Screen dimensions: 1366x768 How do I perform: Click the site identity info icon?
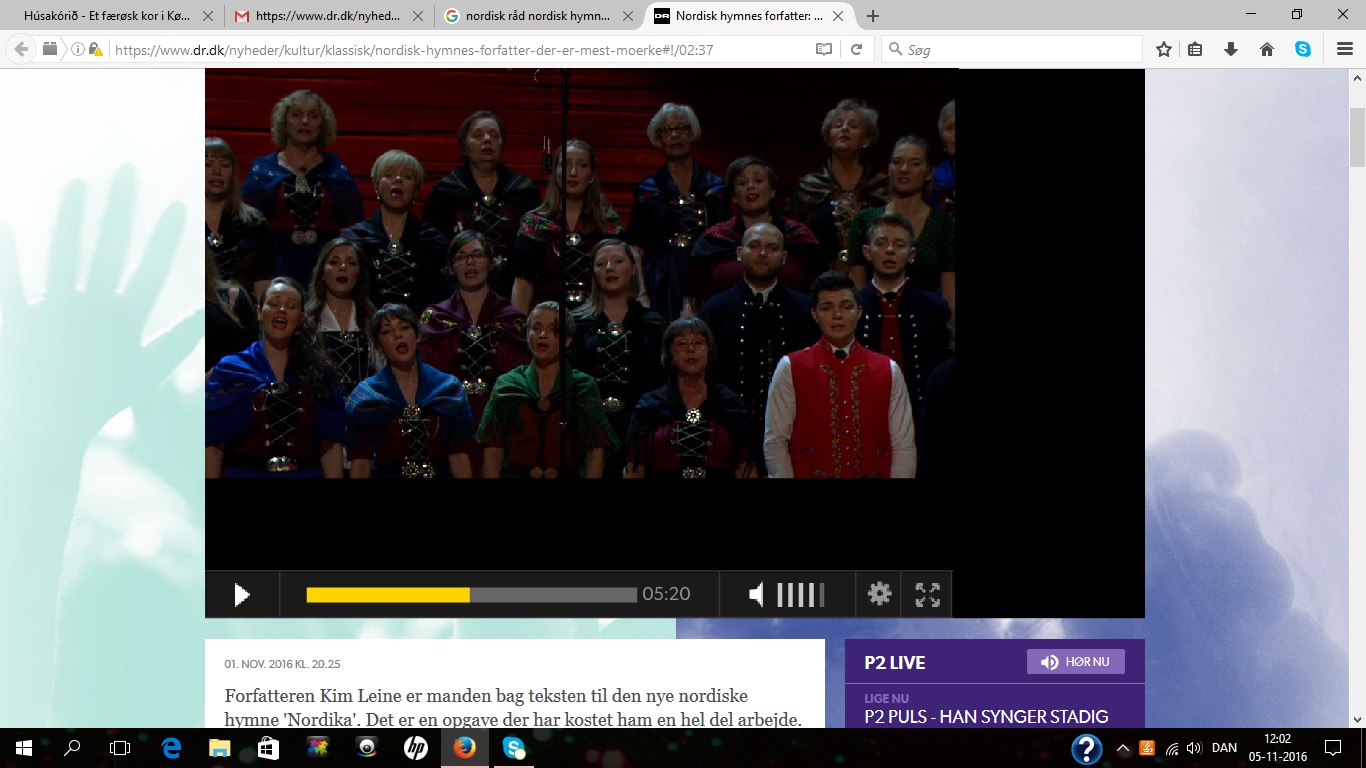click(78, 49)
